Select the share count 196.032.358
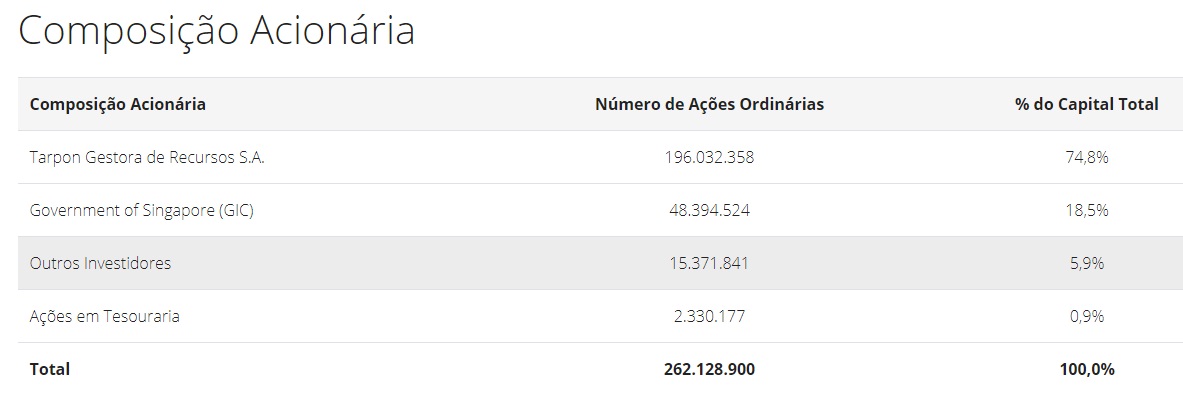 [709, 157]
